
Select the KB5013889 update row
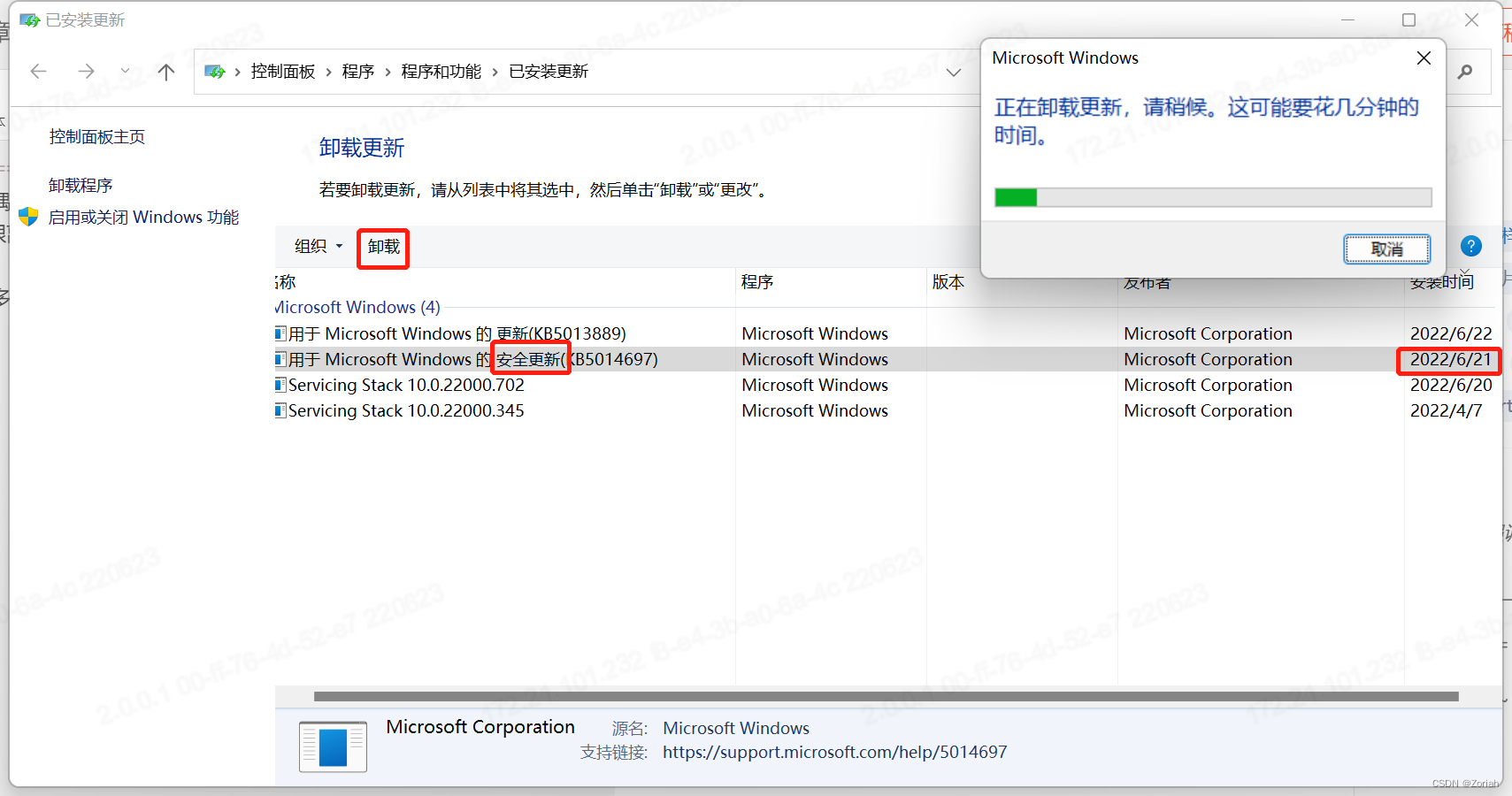click(x=888, y=333)
